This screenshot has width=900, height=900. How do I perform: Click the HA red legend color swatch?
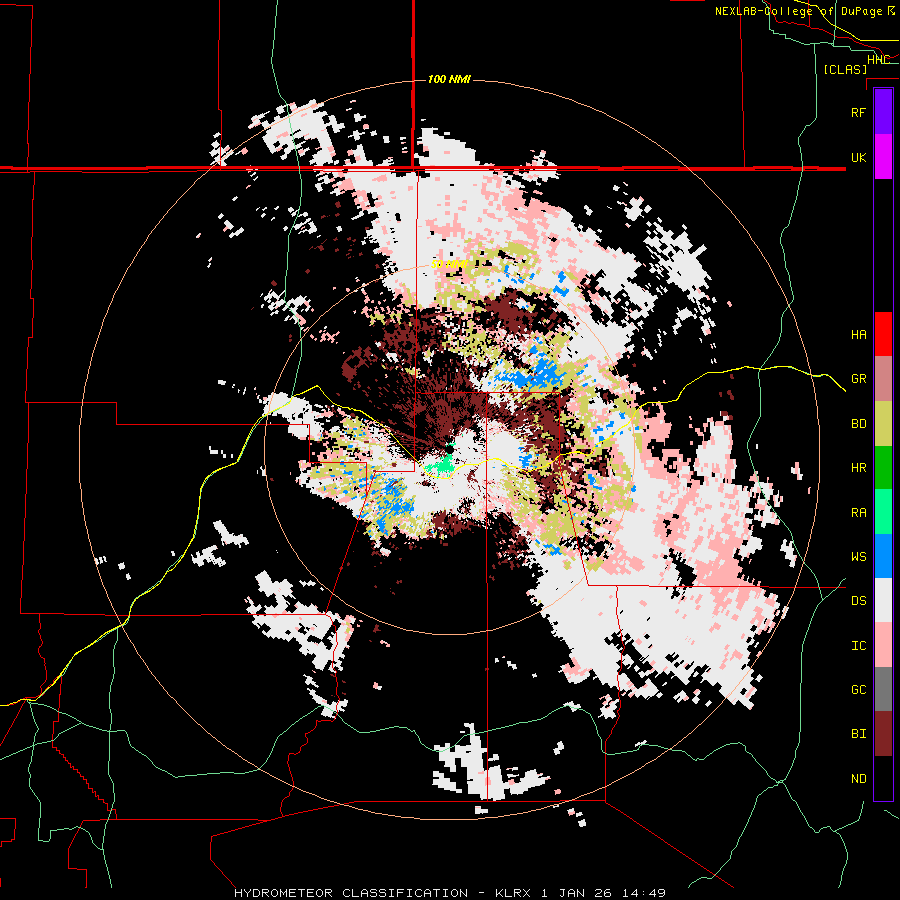tap(883, 334)
